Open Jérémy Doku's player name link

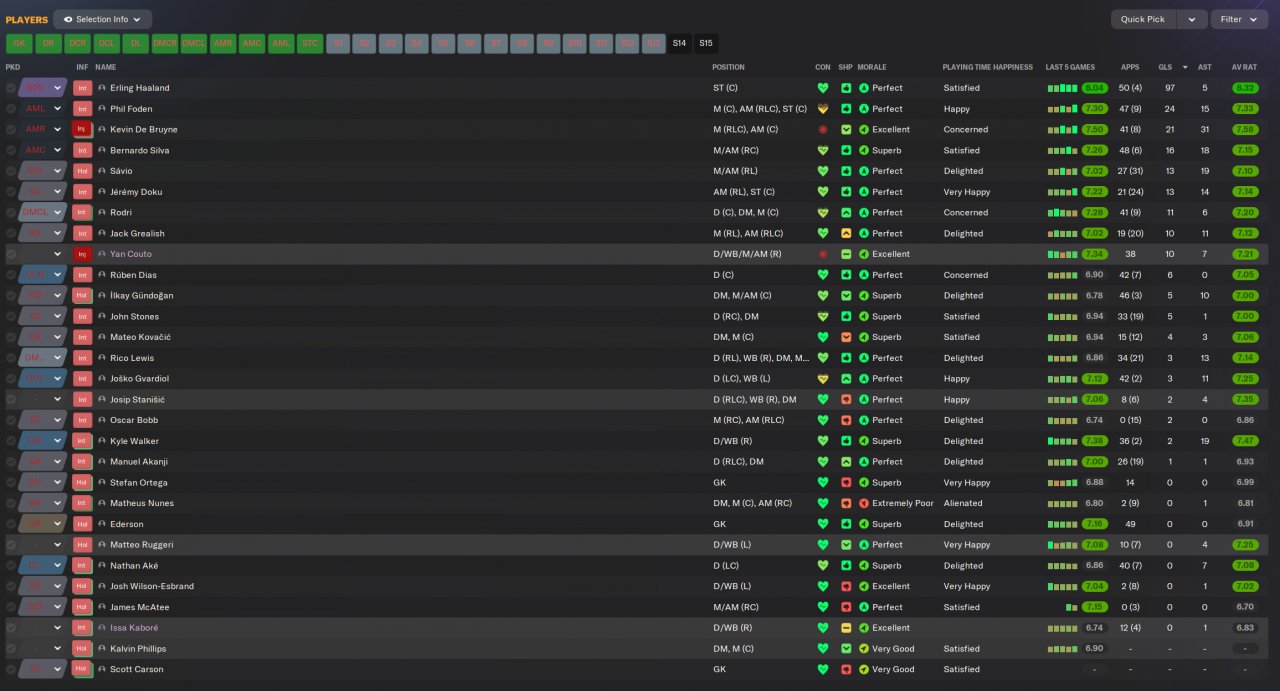(136, 192)
